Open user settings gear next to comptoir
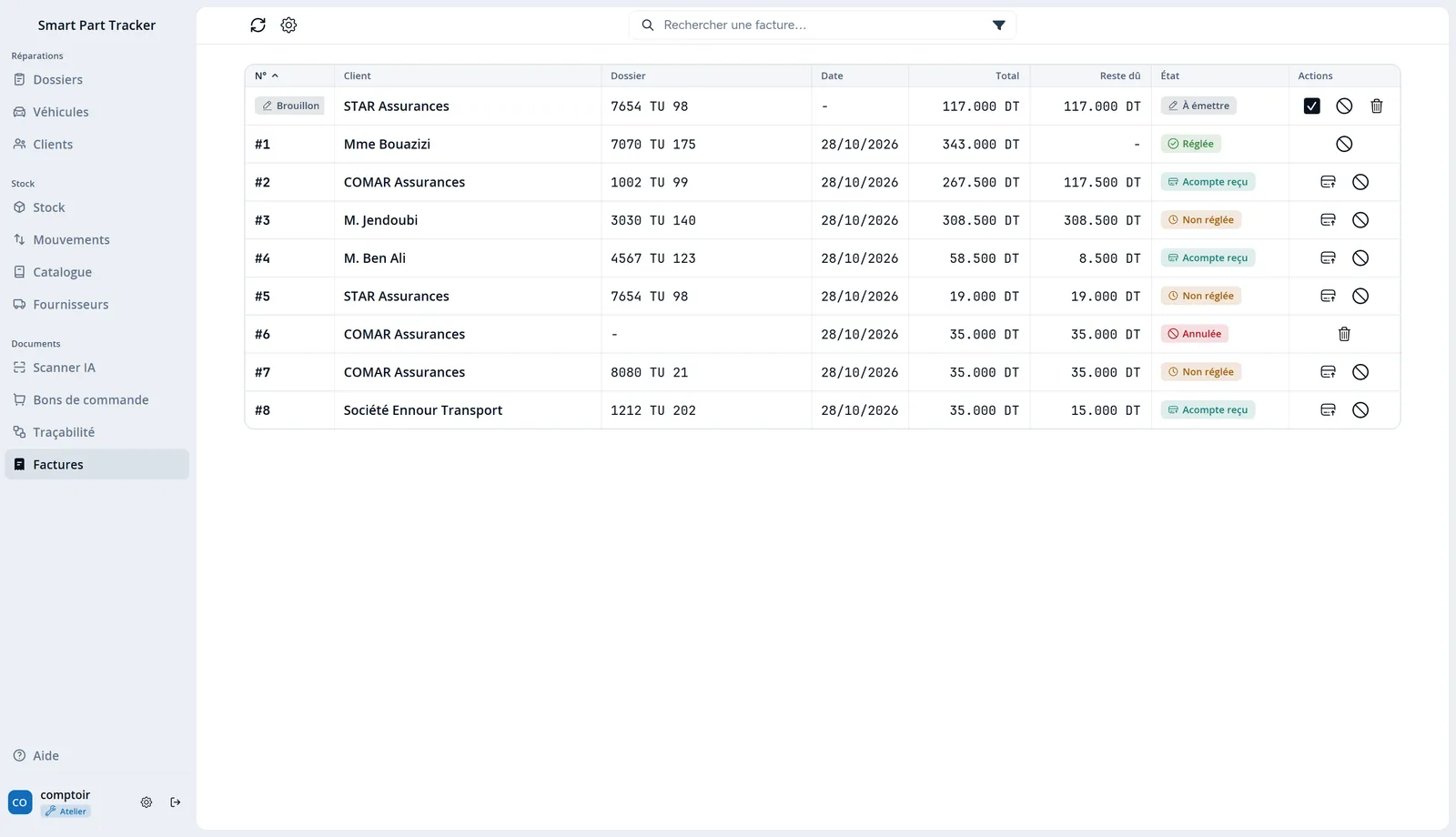Viewport: 1456px width, 837px height. (147, 802)
